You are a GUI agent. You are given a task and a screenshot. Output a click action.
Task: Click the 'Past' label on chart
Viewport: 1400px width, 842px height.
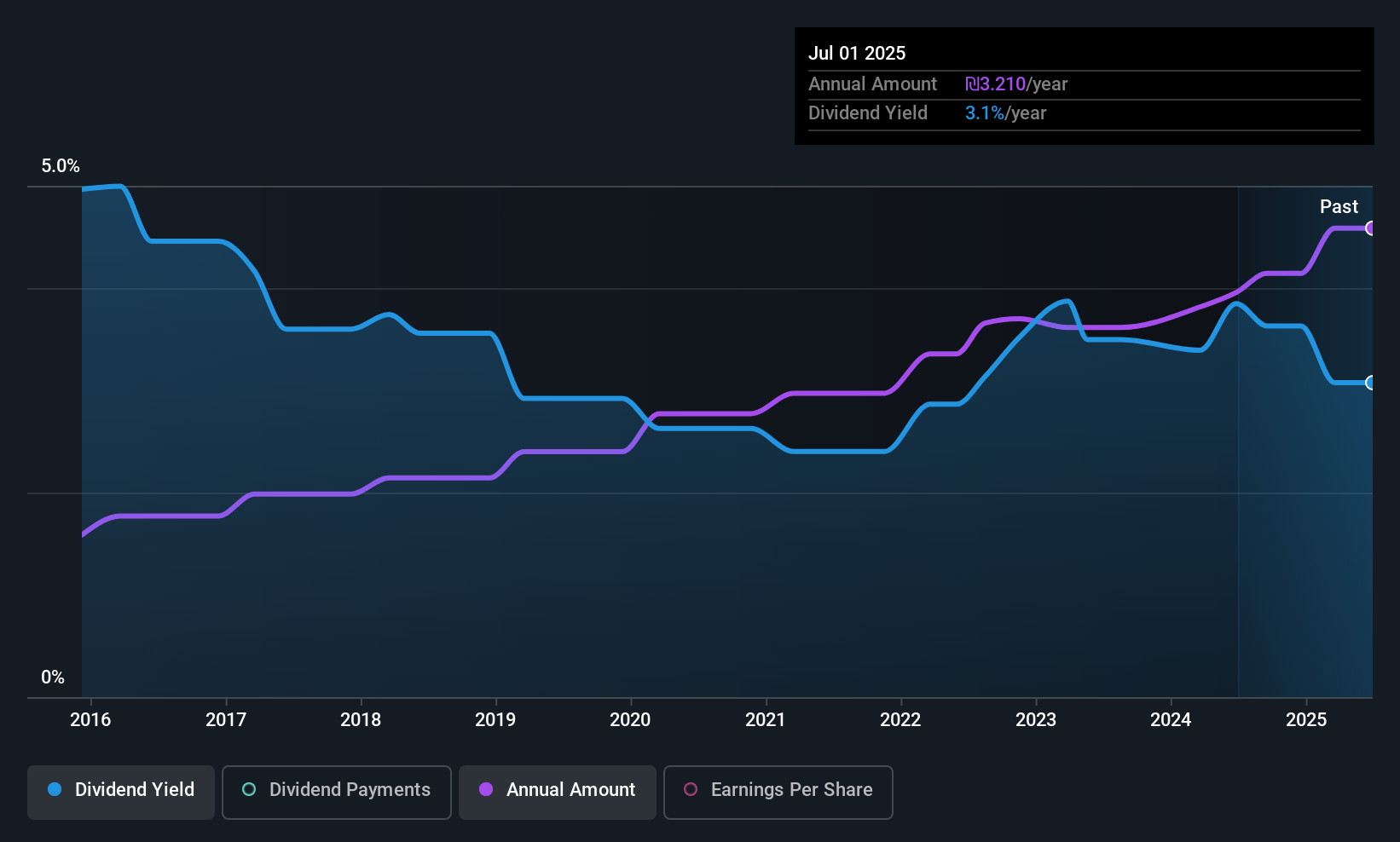pyautogui.click(x=1339, y=206)
